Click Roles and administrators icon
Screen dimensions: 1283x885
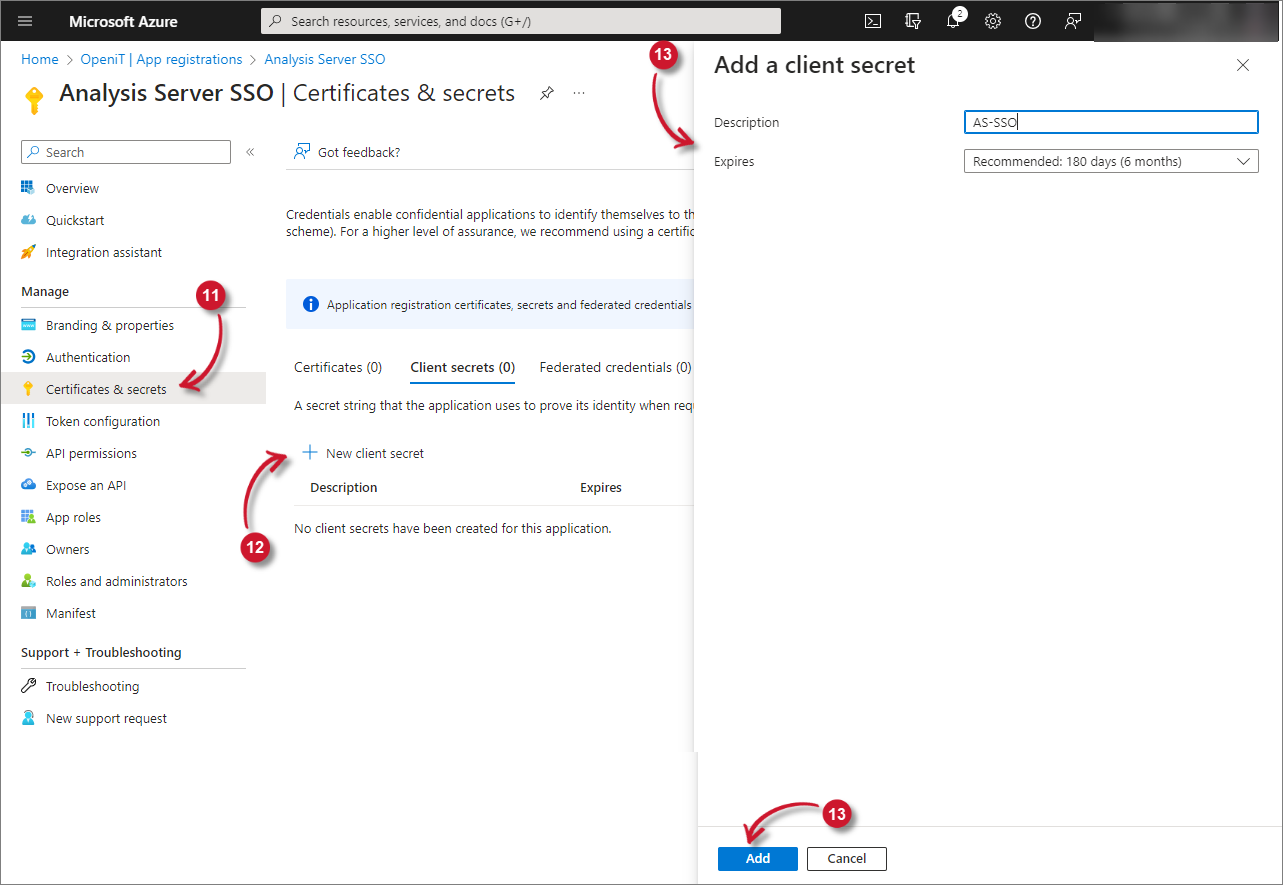click(x=28, y=581)
